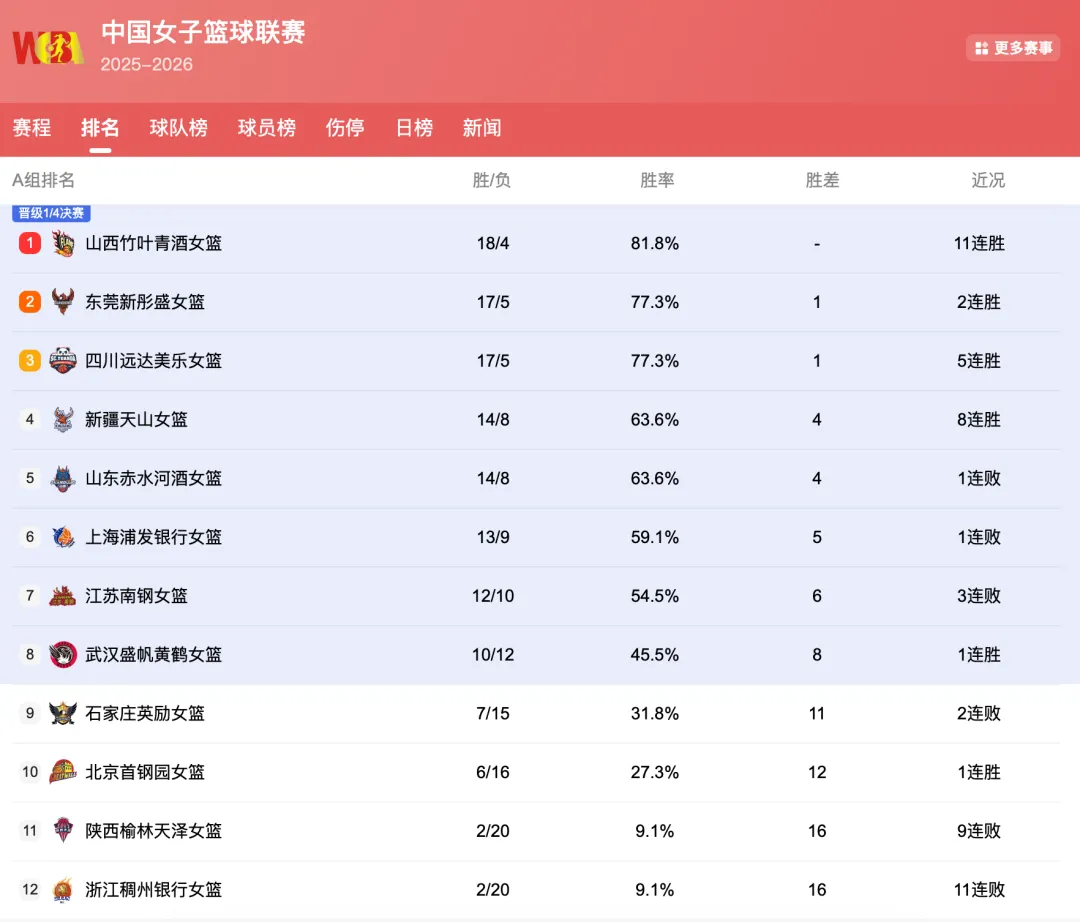The image size is (1080, 922).
Task: Select the 排名 tab
Action: click(x=100, y=127)
